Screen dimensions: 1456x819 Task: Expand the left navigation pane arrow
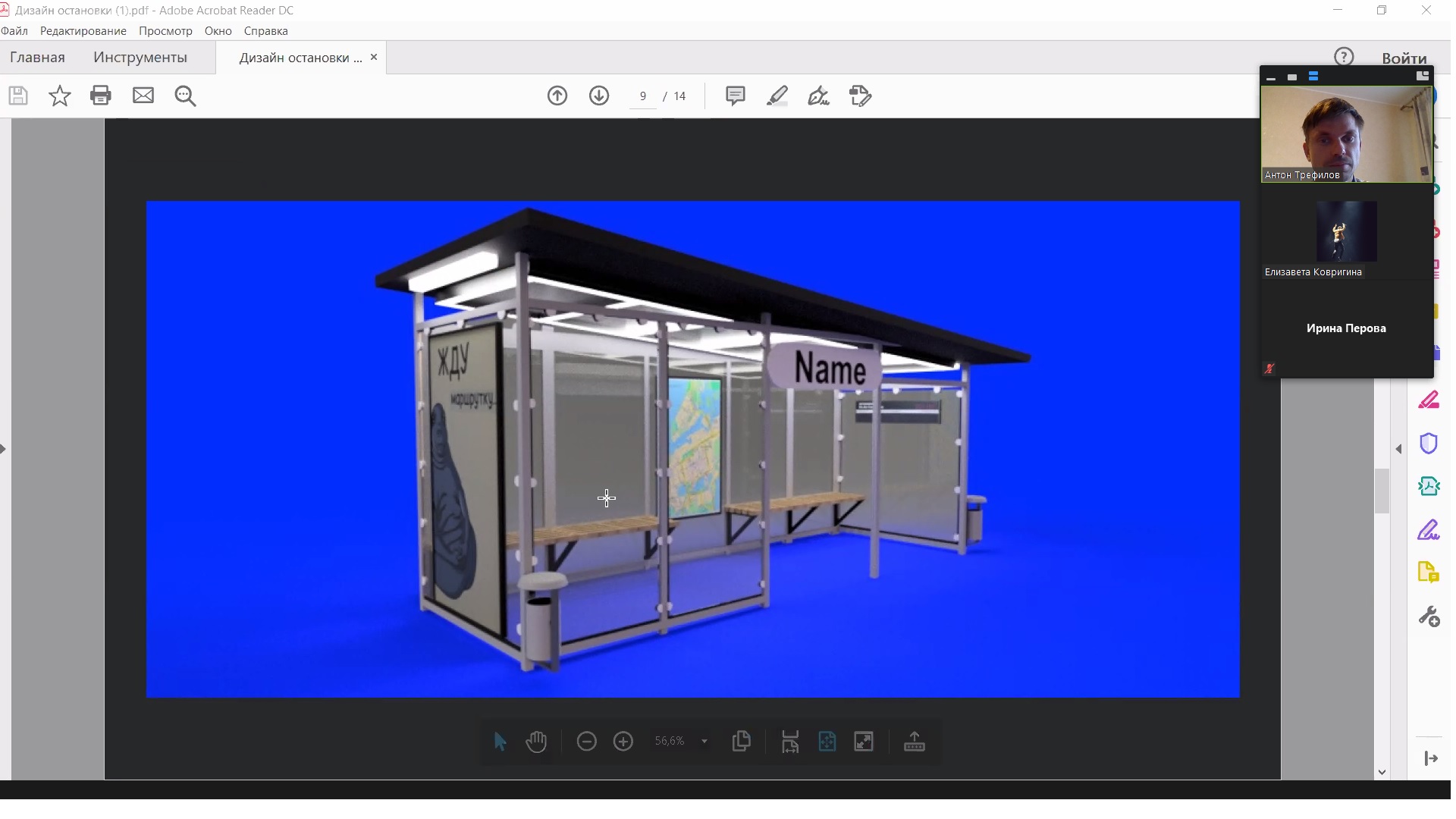4,449
